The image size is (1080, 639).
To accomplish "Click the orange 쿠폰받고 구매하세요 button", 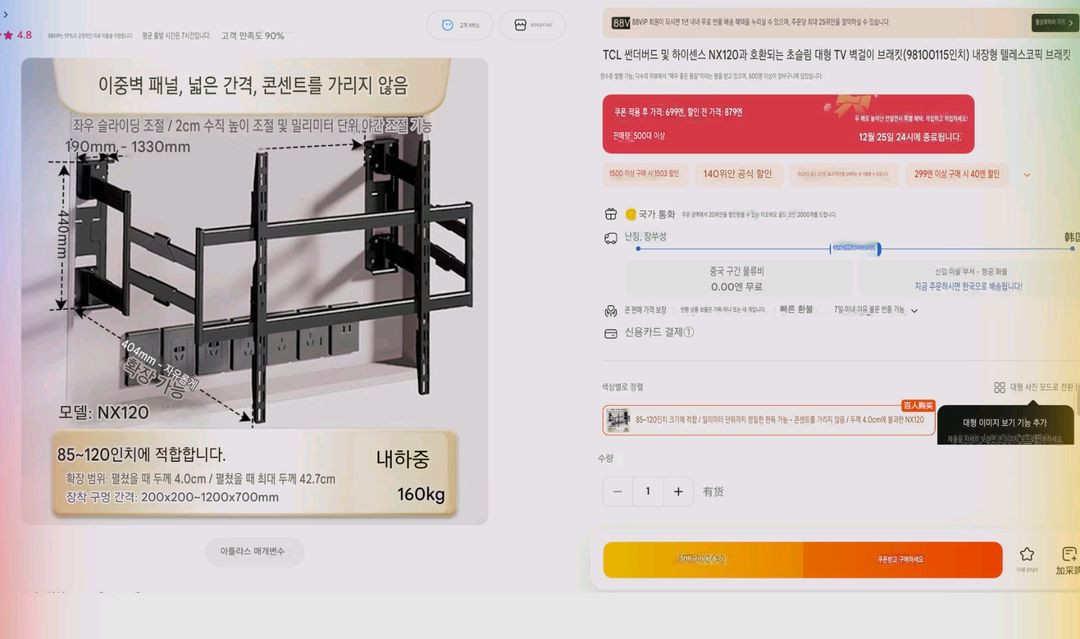I will [902, 559].
